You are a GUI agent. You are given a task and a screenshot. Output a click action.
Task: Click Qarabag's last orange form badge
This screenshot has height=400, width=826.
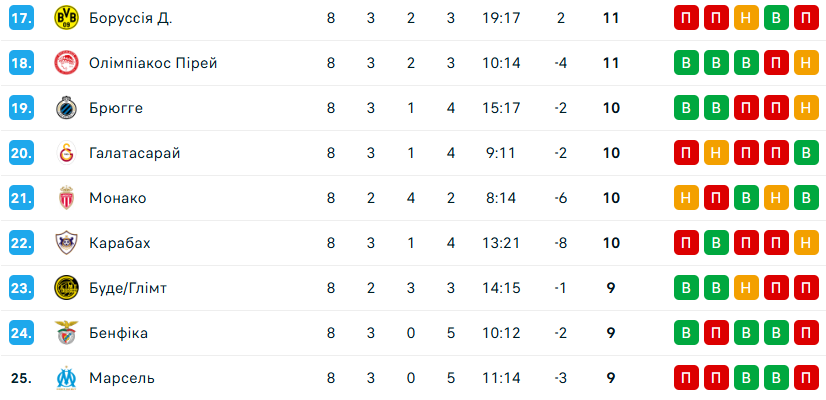tap(806, 243)
